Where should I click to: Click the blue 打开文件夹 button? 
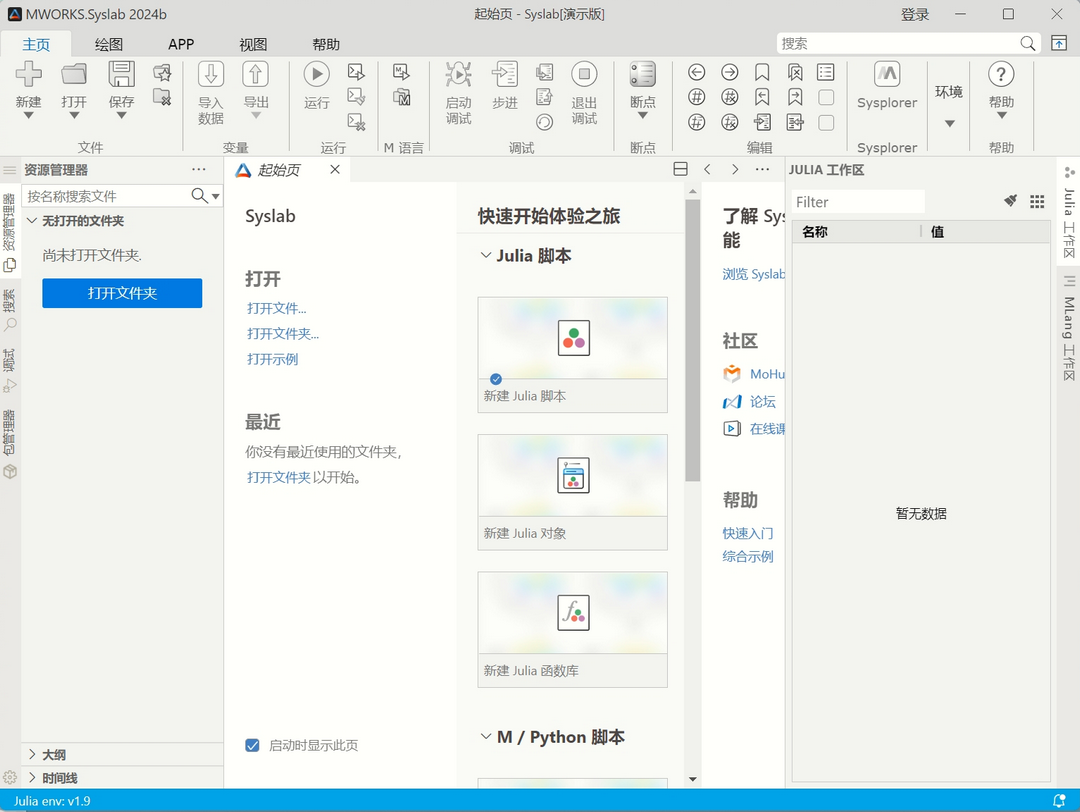[x=122, y=293]
